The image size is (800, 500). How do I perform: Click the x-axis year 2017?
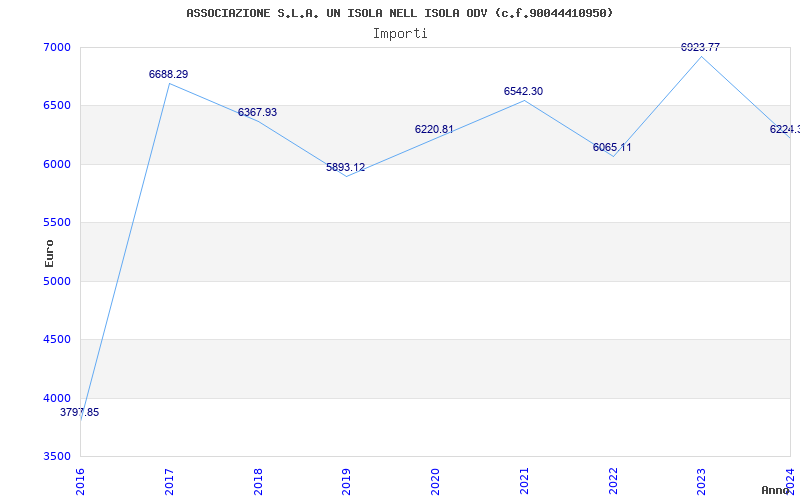[169, 481]
